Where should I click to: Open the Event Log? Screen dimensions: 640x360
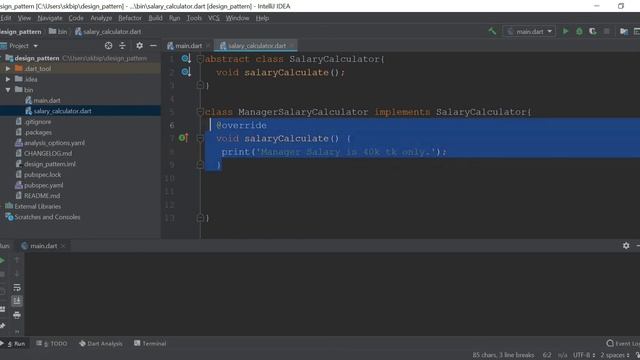[623, 344]
